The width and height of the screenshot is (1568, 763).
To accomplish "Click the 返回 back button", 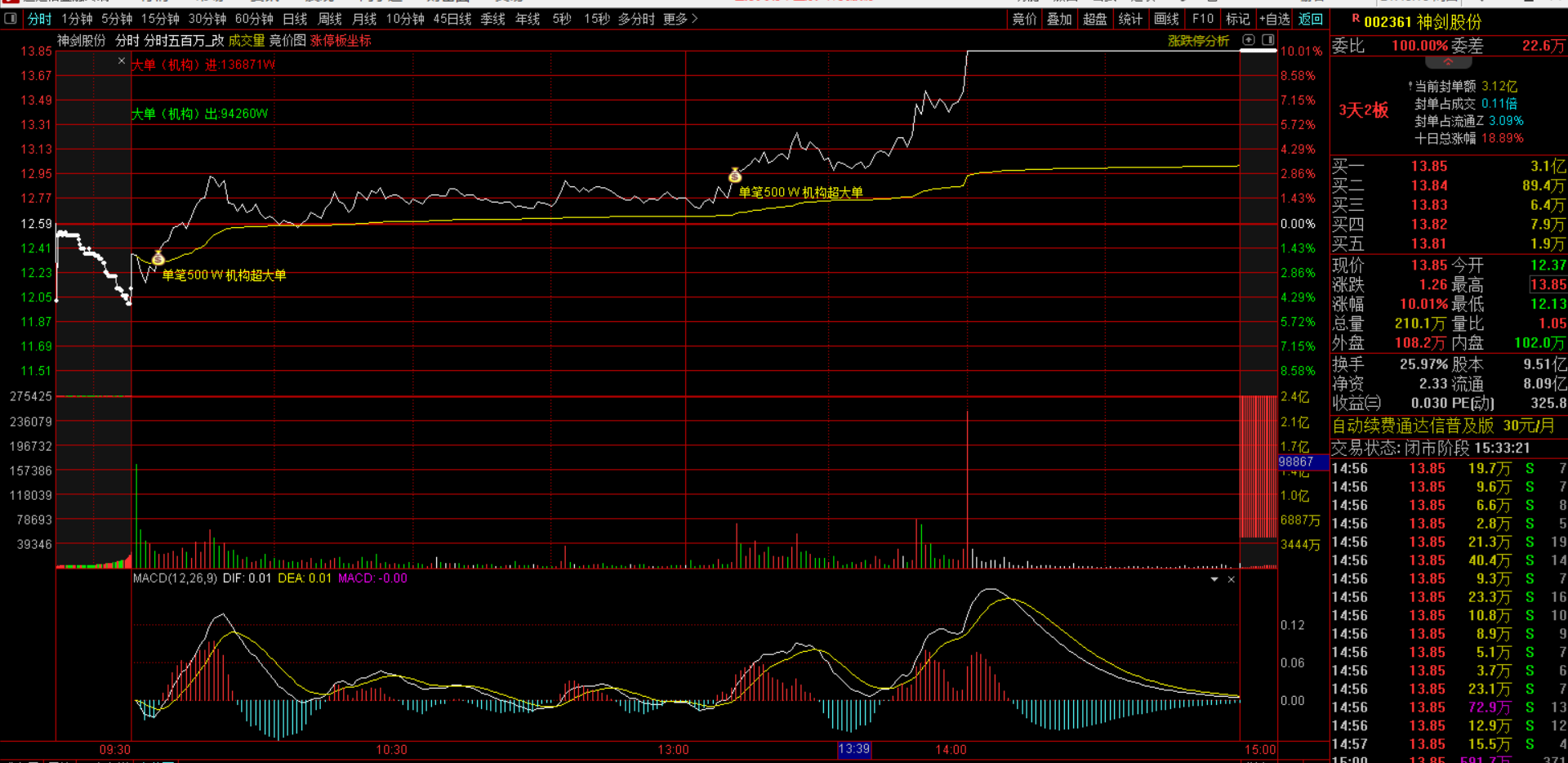I will coord(1311,19).
